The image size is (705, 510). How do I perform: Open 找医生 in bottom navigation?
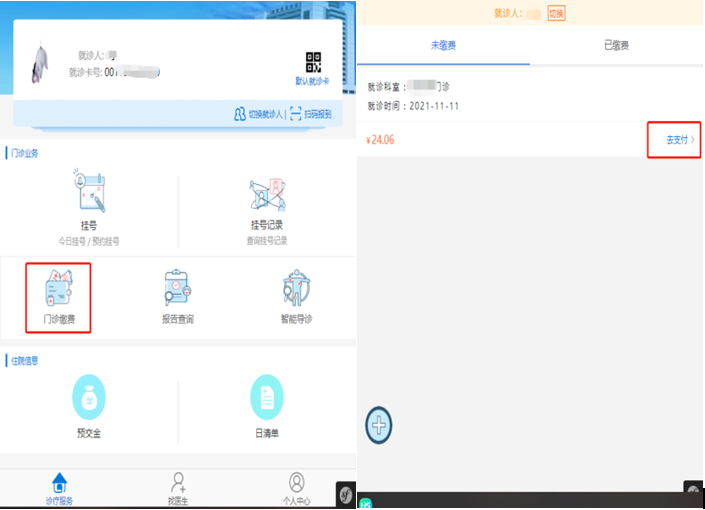click(x=178, y=487)
